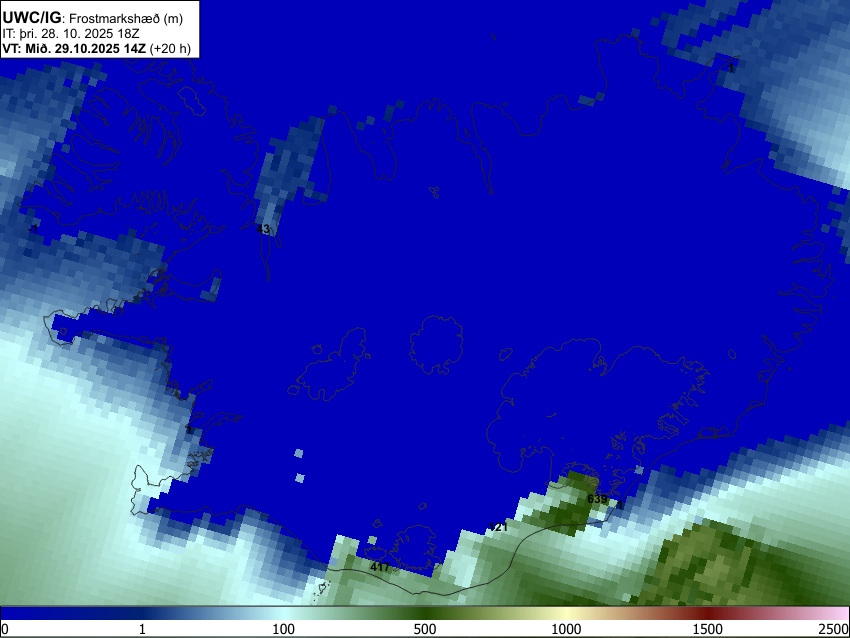
Task: Click the "(+20 h)" forecast offset
Action: 170,49
